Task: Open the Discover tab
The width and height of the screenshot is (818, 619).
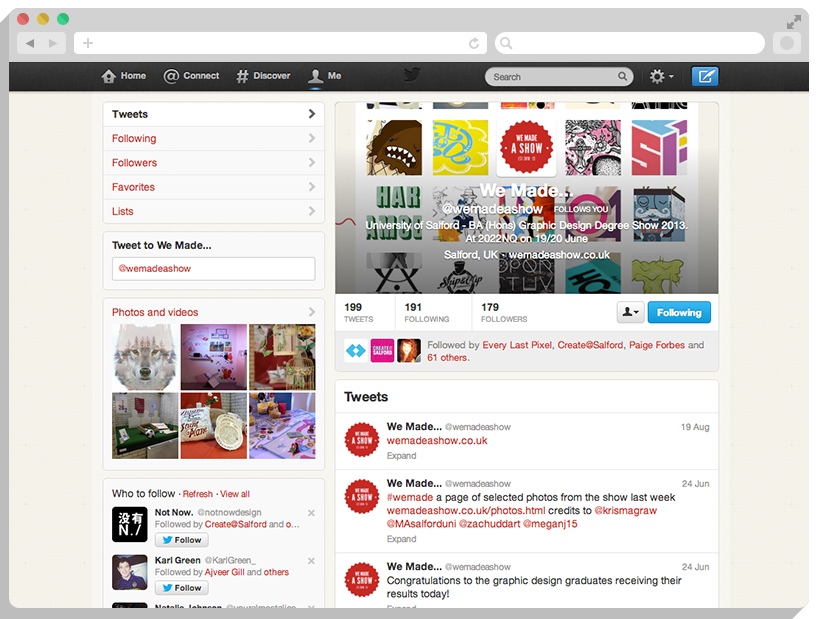Action: click(263, 76)
